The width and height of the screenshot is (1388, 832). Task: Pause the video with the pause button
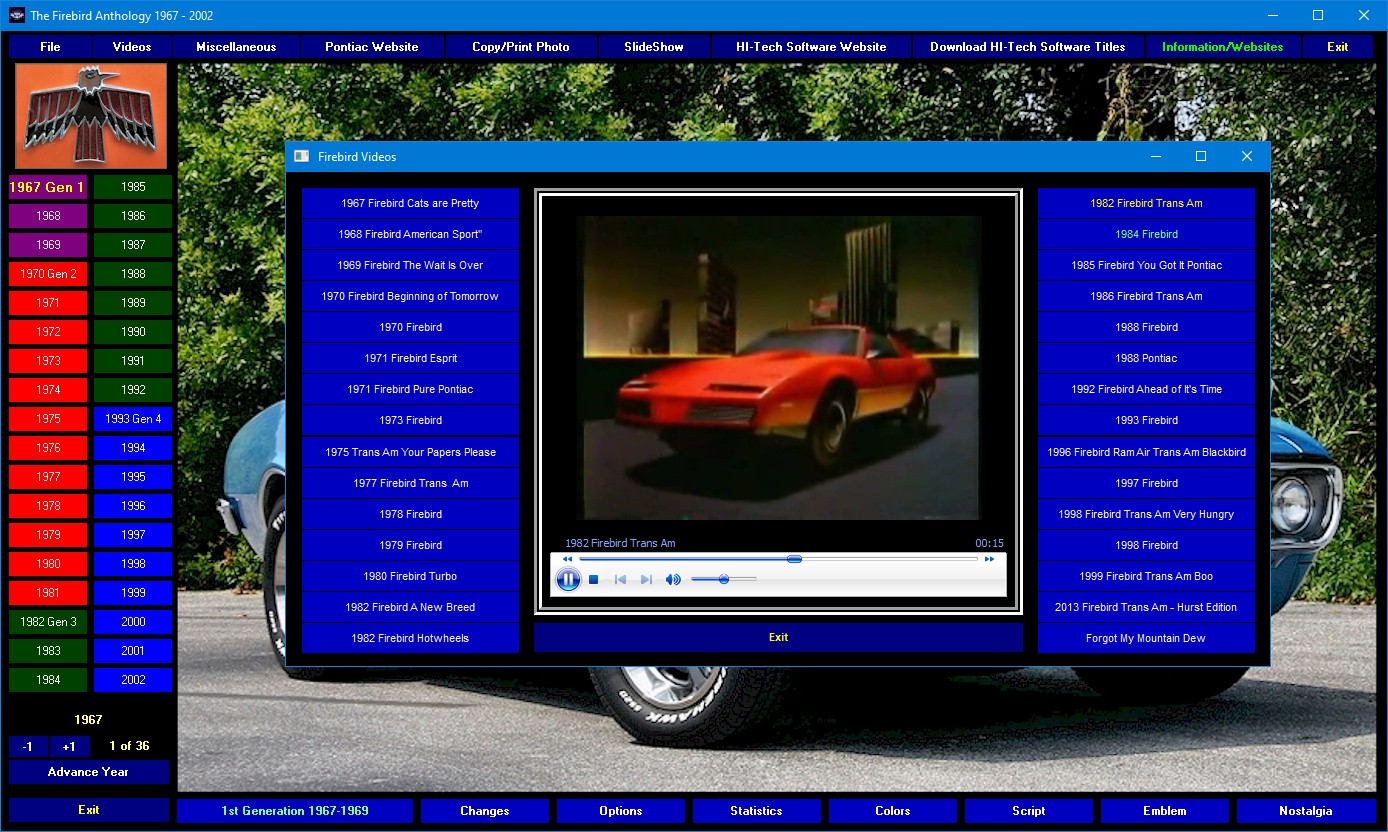[568, 579]
